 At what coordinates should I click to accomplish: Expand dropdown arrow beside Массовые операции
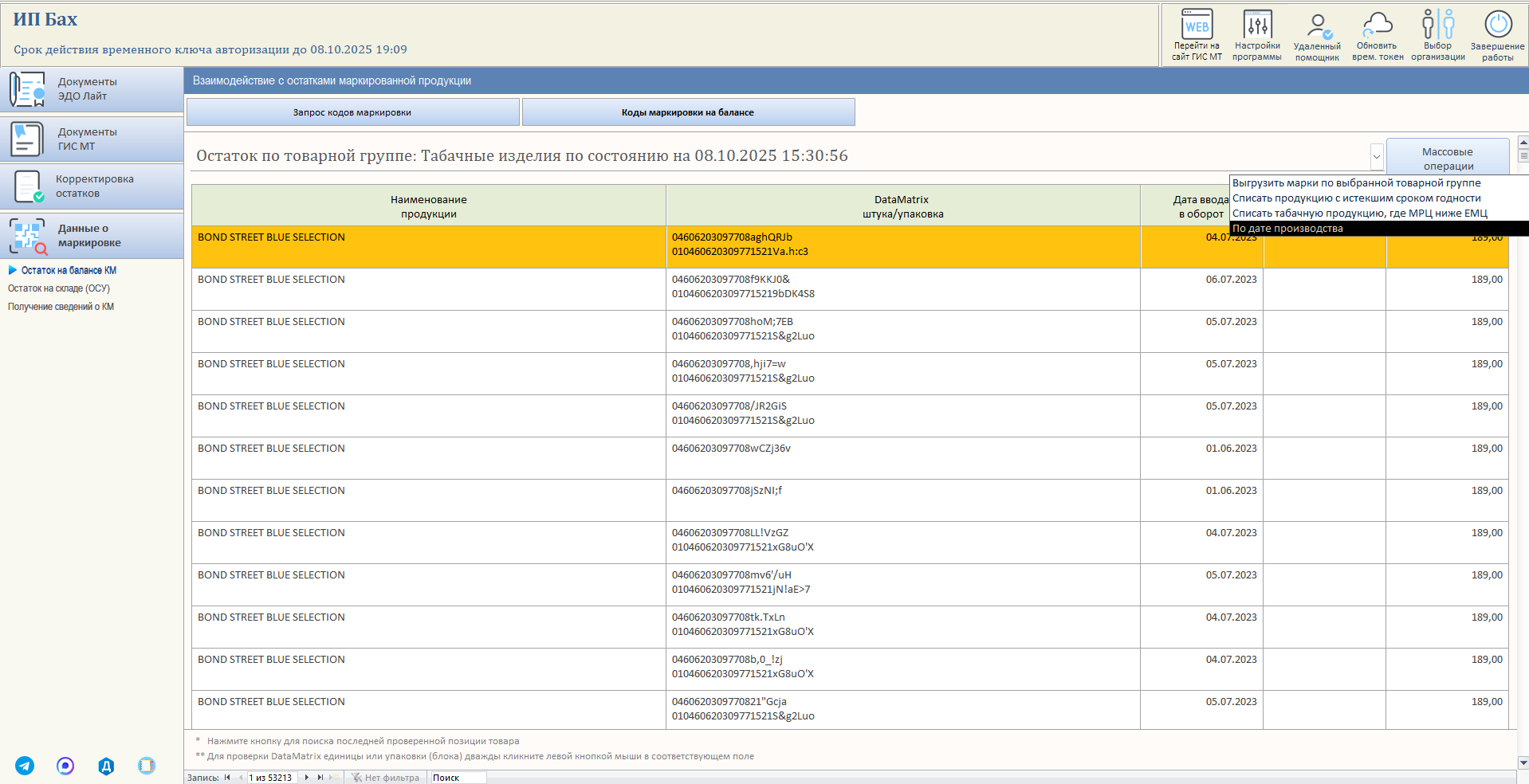click(1377, 156)
